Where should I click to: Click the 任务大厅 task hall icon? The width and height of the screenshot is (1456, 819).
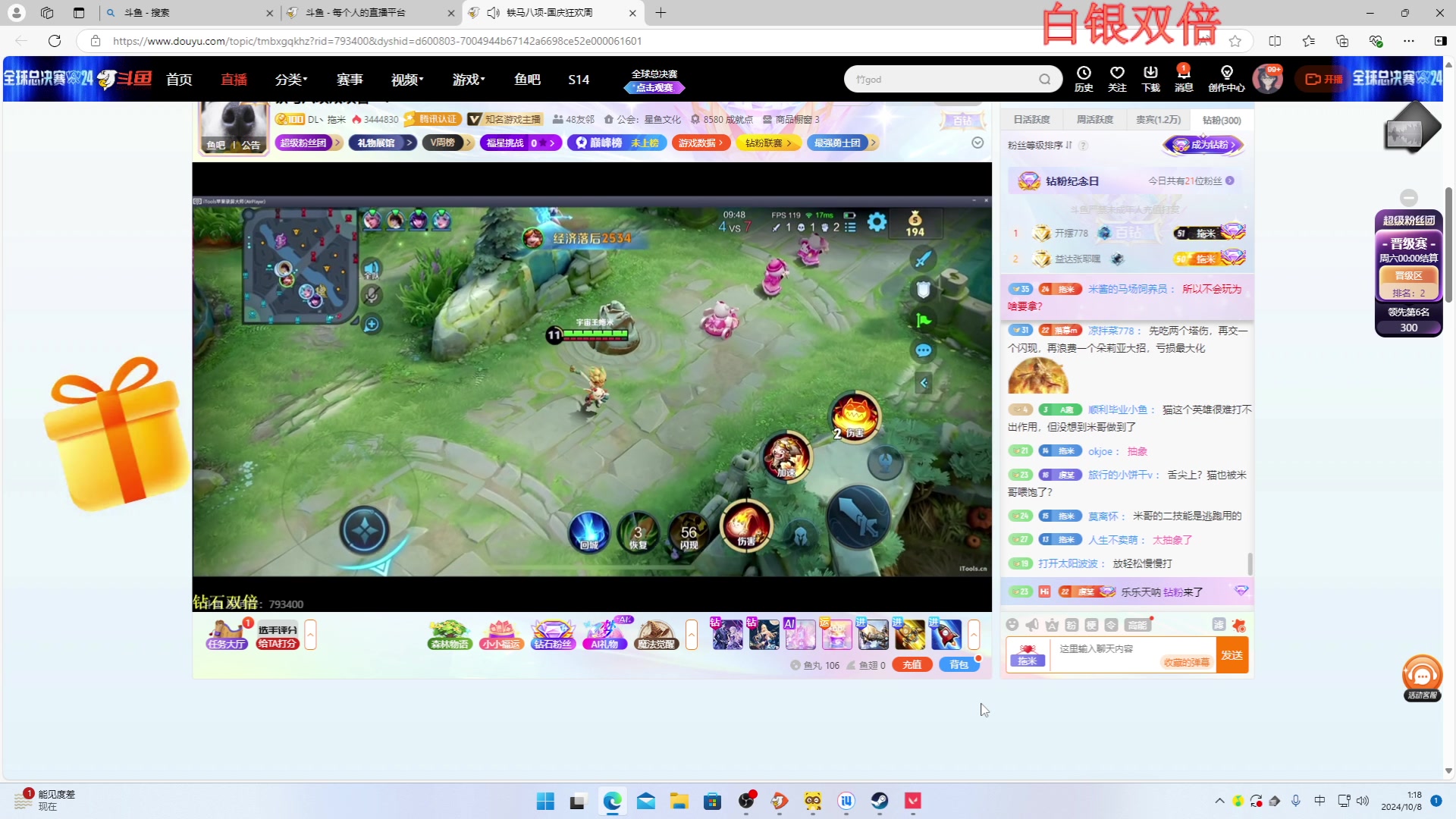(x=227, y=635)
